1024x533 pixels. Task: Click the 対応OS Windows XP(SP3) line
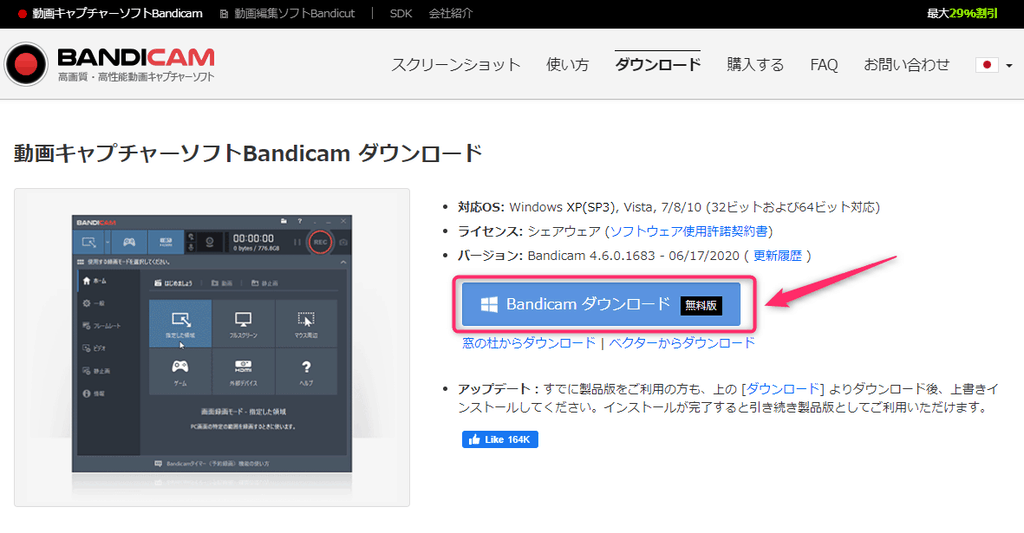tap(669, 207)
